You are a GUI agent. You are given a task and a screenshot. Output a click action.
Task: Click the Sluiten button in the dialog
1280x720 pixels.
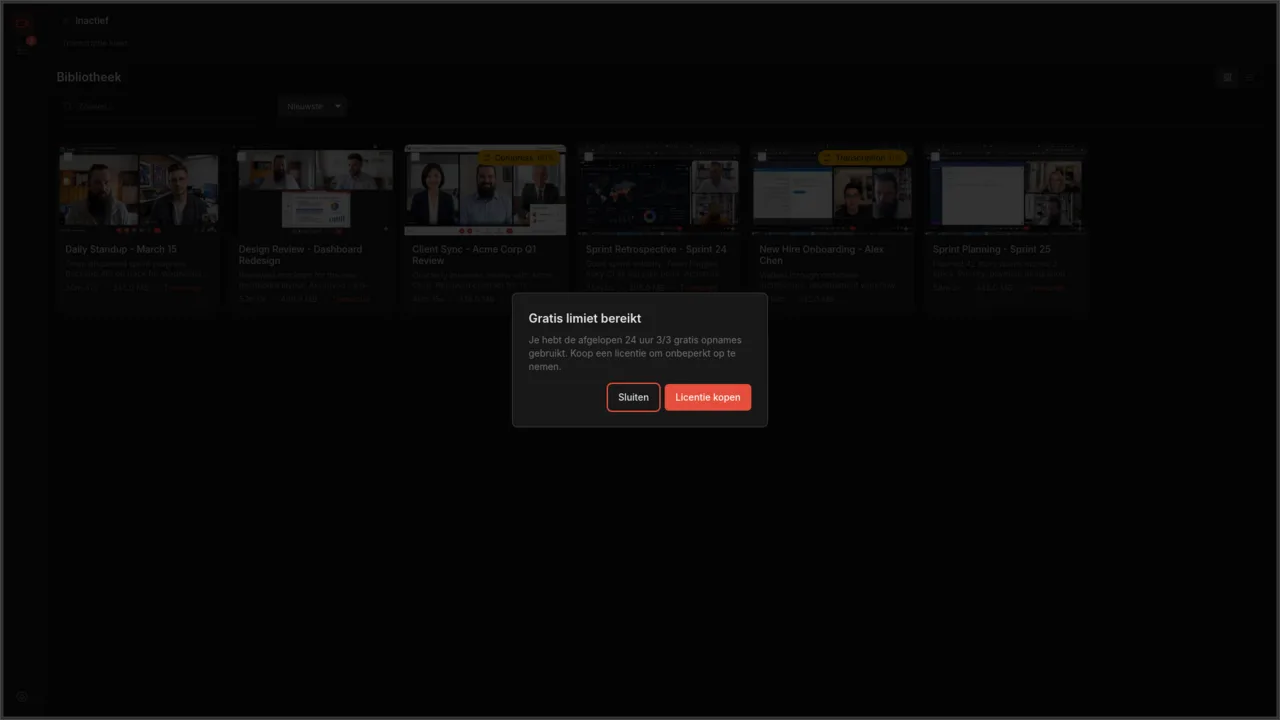pyautogui.click(x=633, y=397)
